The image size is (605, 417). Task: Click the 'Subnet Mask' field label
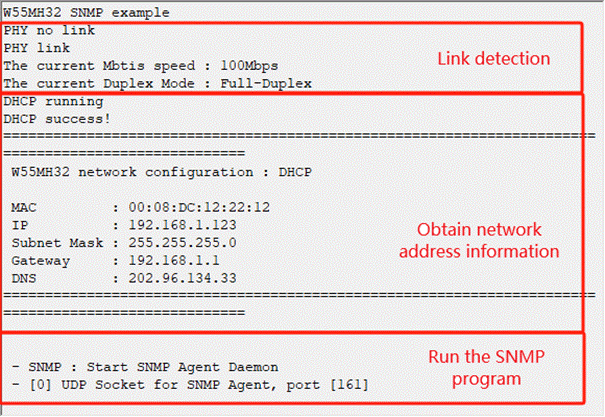click(x=57, y=243)
